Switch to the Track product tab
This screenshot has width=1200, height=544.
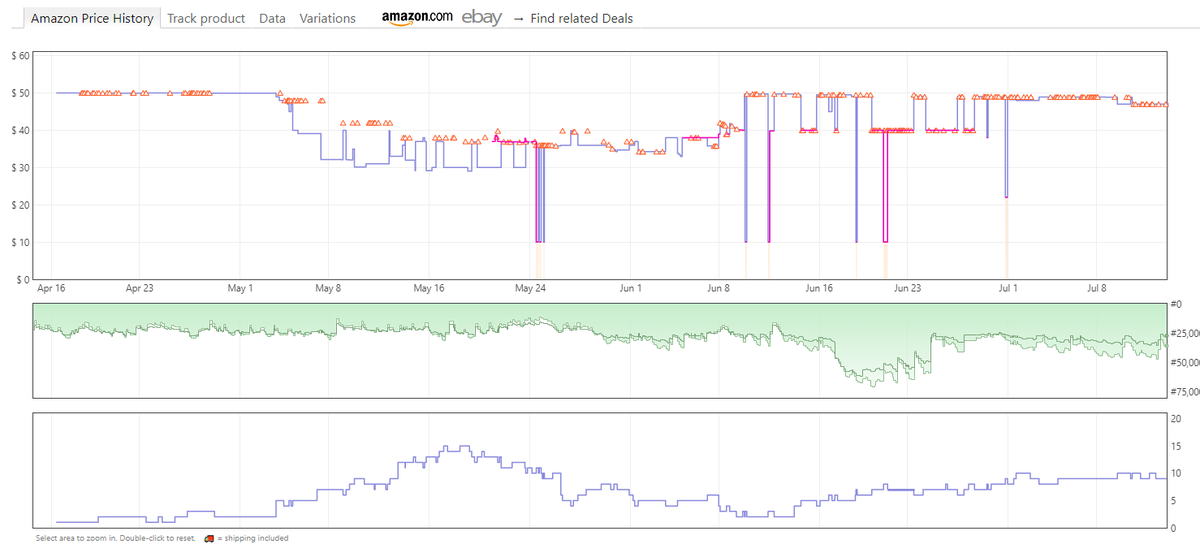[x=206, y=18]
